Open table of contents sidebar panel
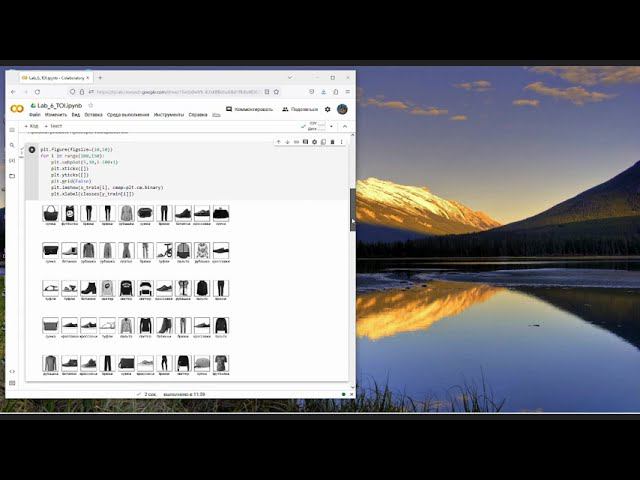The height and width of the screenshot is (480, 640). point(12,130)
